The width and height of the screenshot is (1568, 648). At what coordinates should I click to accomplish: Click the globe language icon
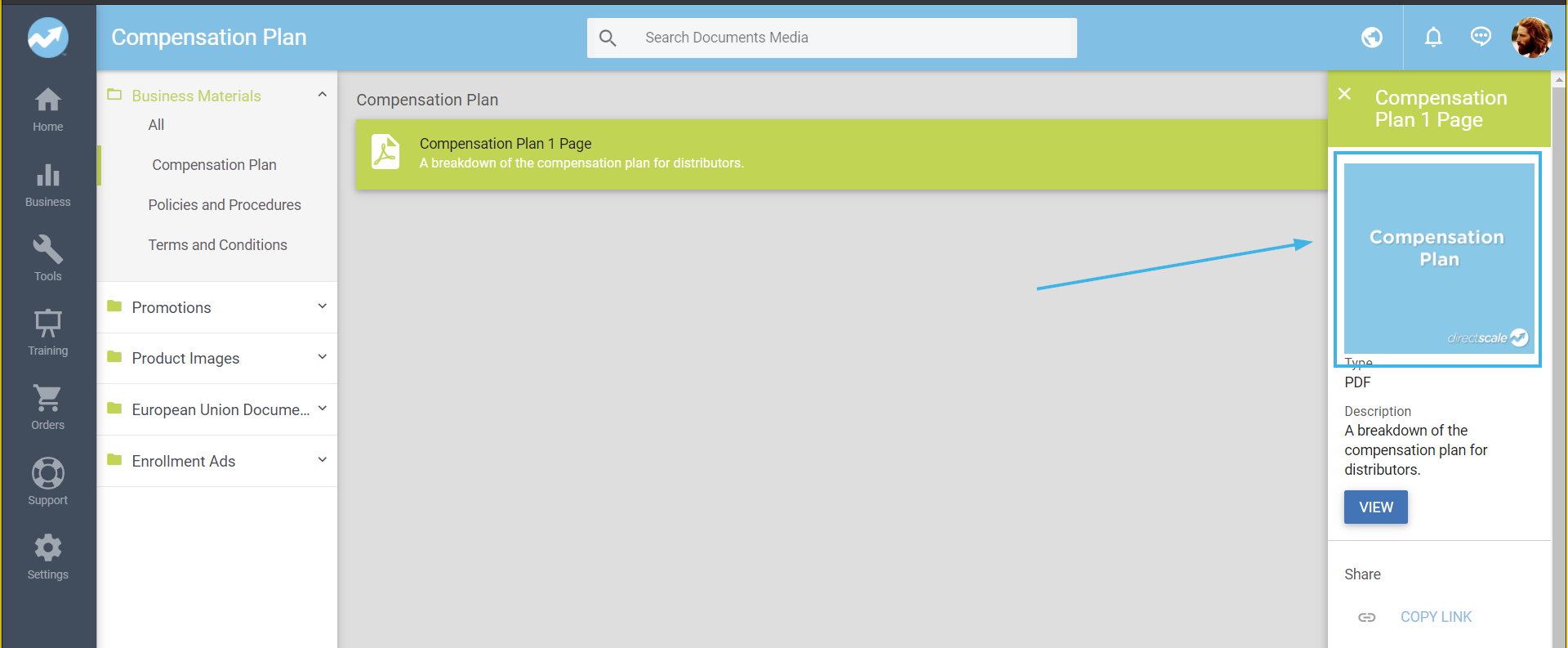1372,38
